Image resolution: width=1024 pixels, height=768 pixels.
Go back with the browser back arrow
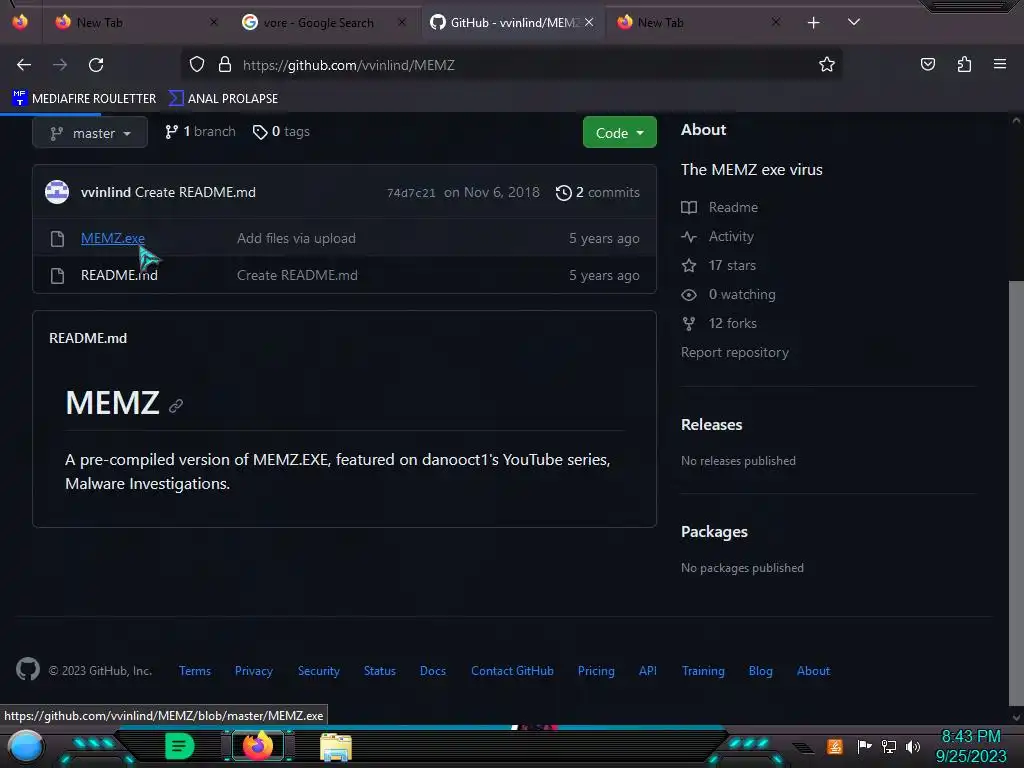click(24, 65)
